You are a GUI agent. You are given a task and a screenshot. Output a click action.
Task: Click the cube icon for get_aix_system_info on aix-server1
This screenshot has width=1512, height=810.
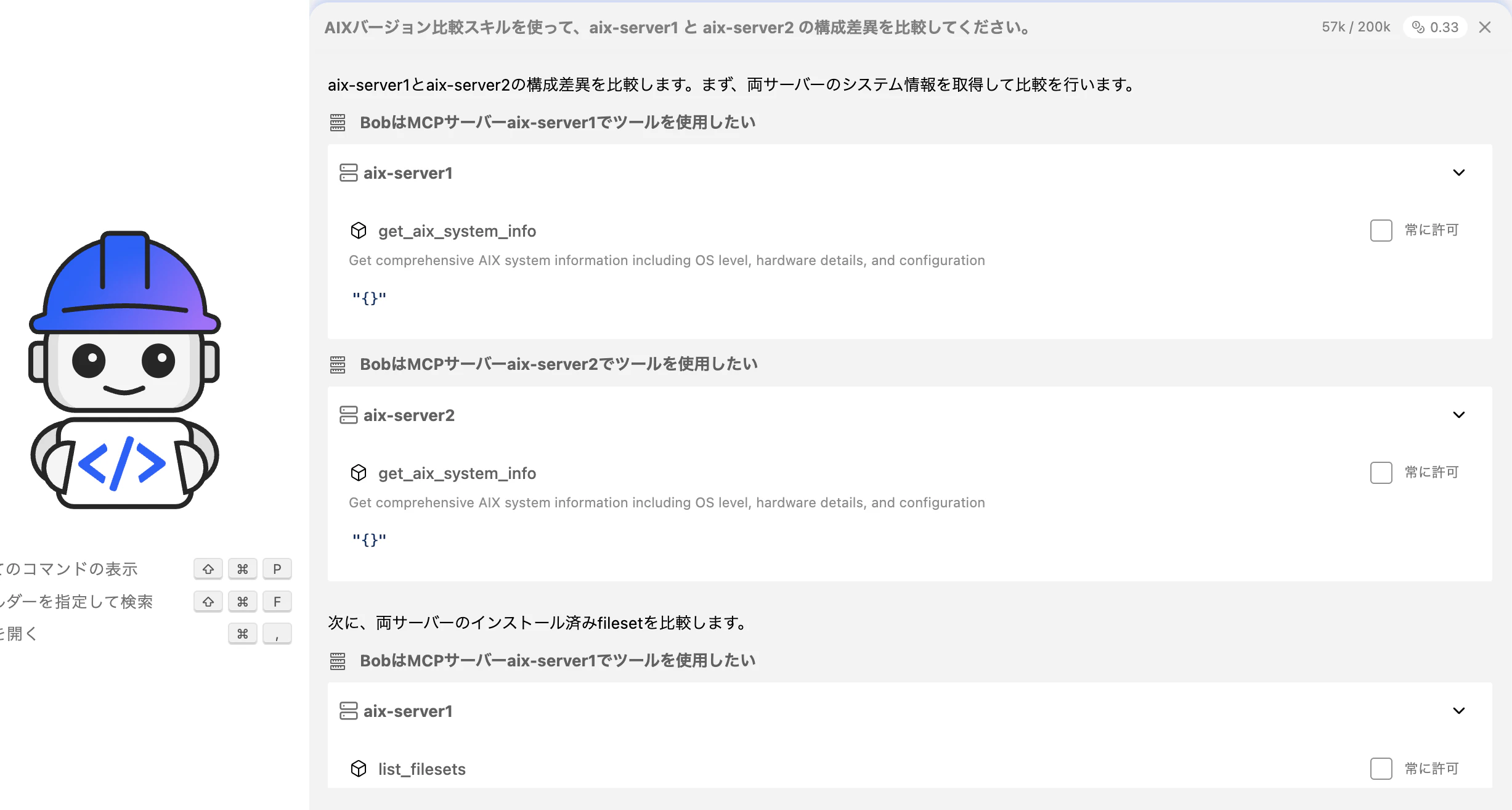click(x=359, y=231)
